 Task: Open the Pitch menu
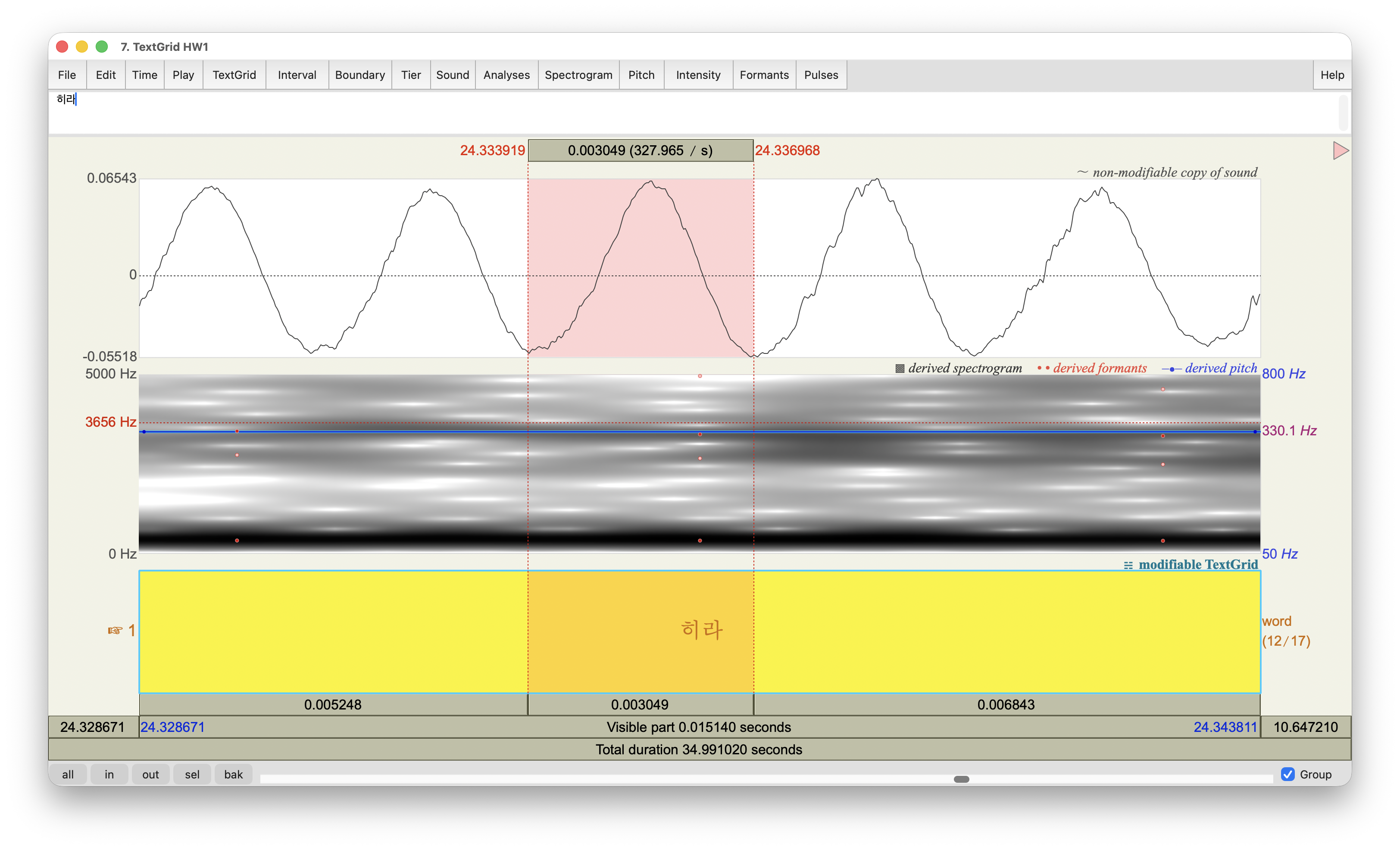[x=641, y=75]
